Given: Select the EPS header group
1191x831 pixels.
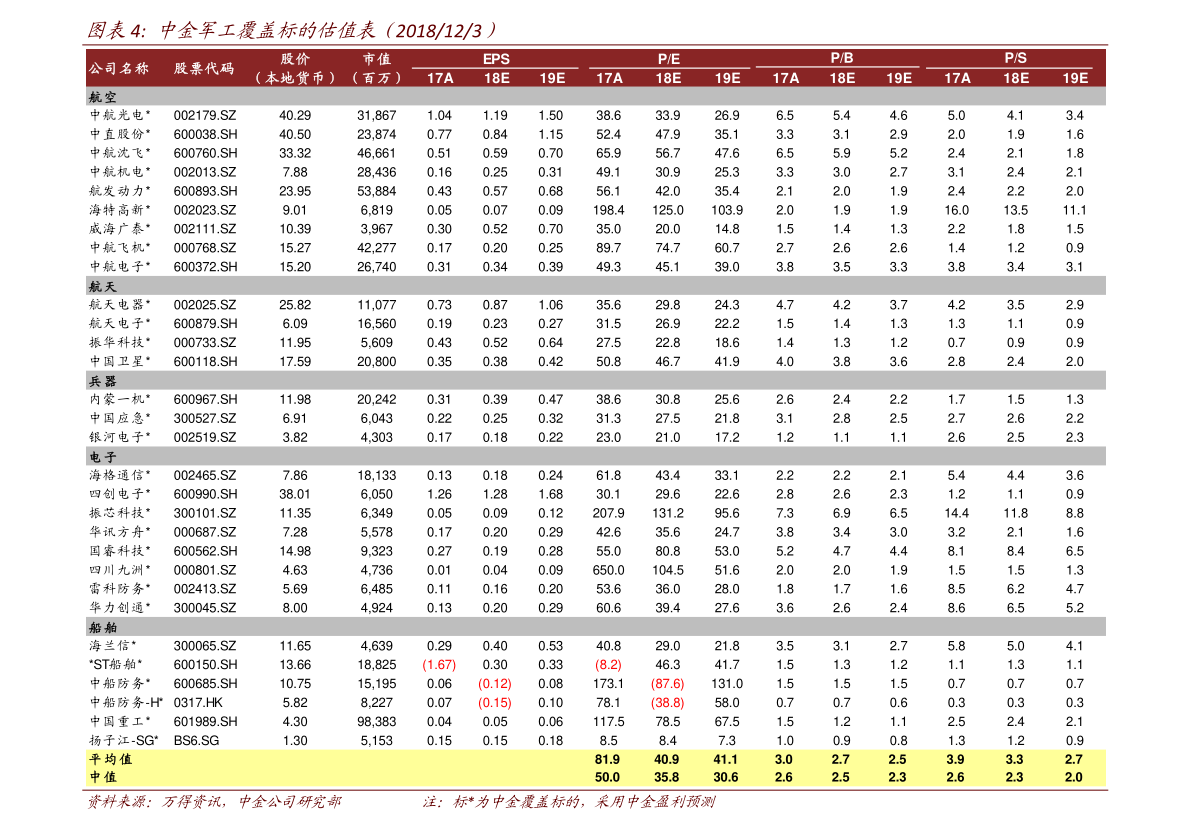Looking at the screenshot, I should point(496,58).
